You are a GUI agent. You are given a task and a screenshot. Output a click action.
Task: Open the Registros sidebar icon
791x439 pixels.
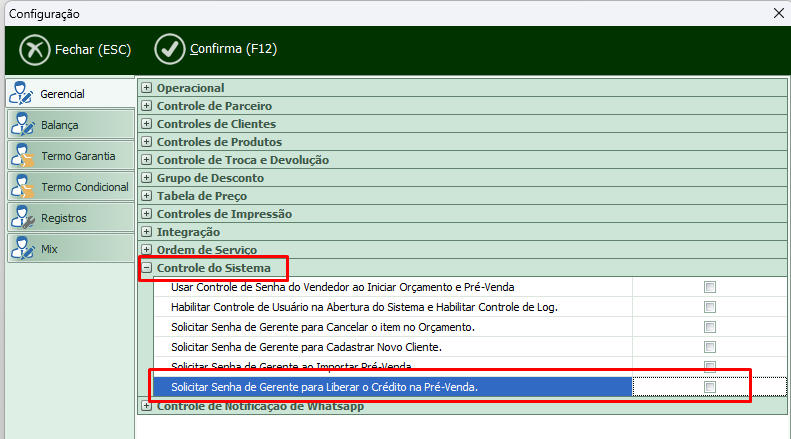pyautogui.click(x=22, y=218)
